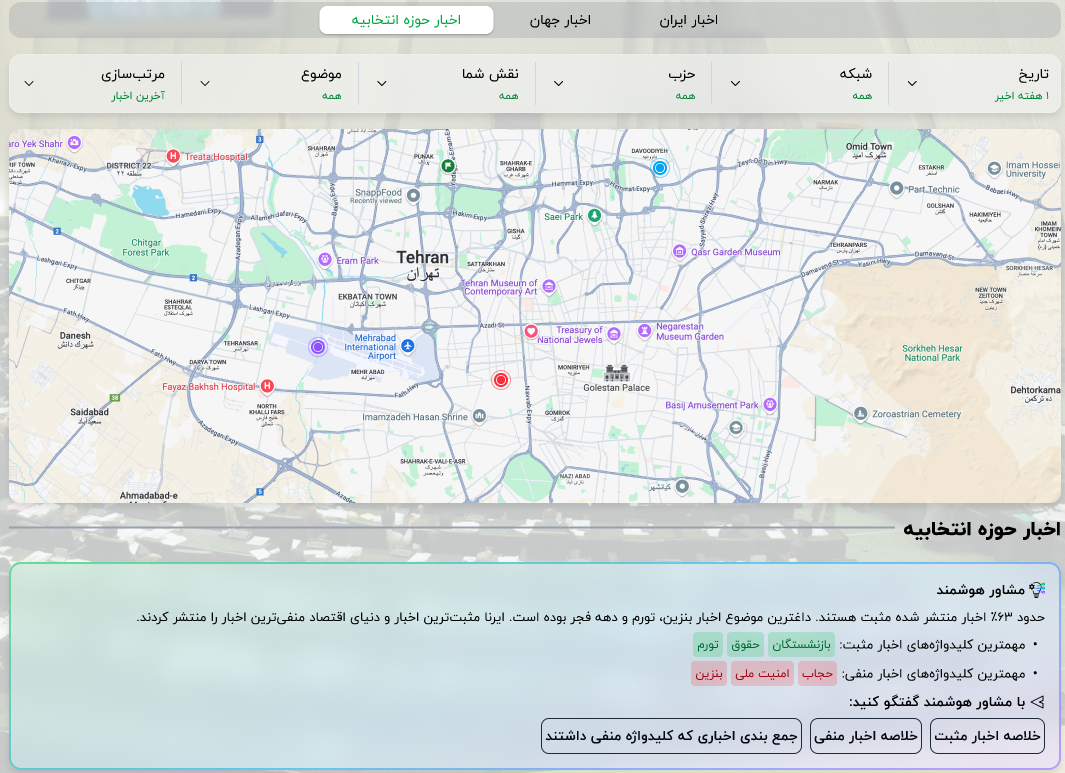Click the purple marker near Mehrabad Airport
Image resolution: width=1065 pixels, height=773 pixels.
pyautogui.click(x=318, y=347)
